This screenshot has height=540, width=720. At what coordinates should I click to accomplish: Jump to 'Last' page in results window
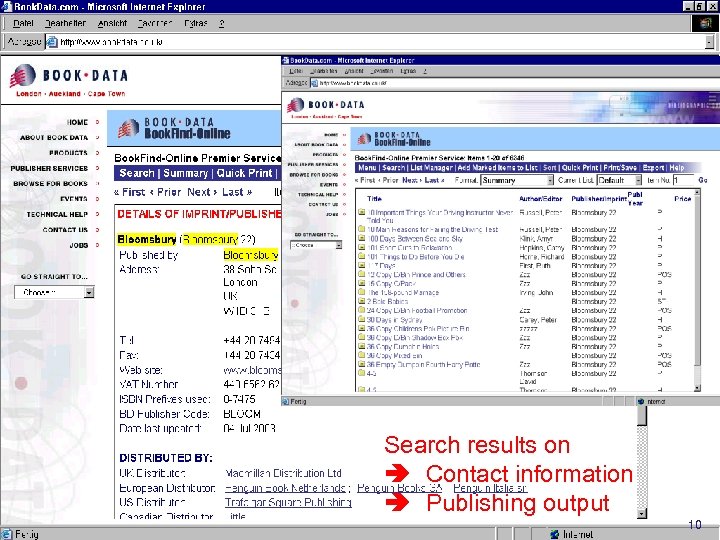coord(432,180)
